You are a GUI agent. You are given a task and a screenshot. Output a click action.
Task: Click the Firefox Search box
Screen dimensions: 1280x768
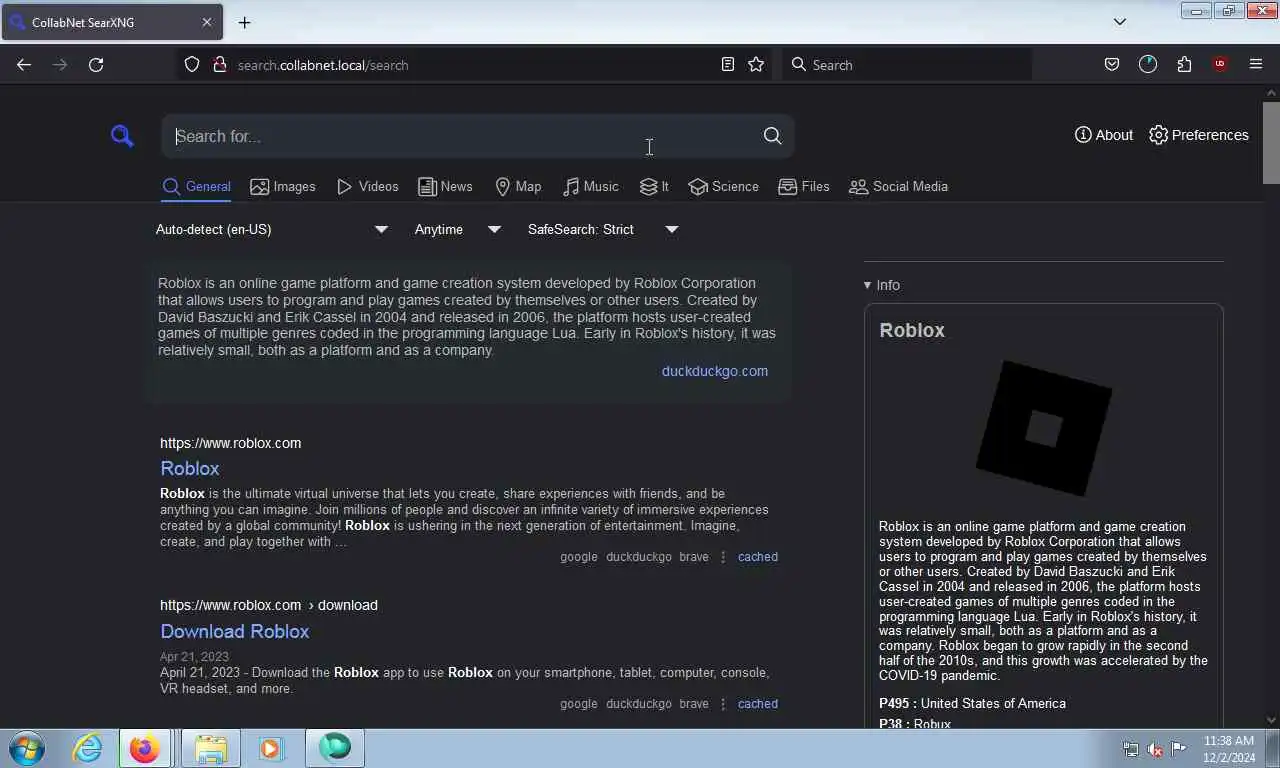907,65
